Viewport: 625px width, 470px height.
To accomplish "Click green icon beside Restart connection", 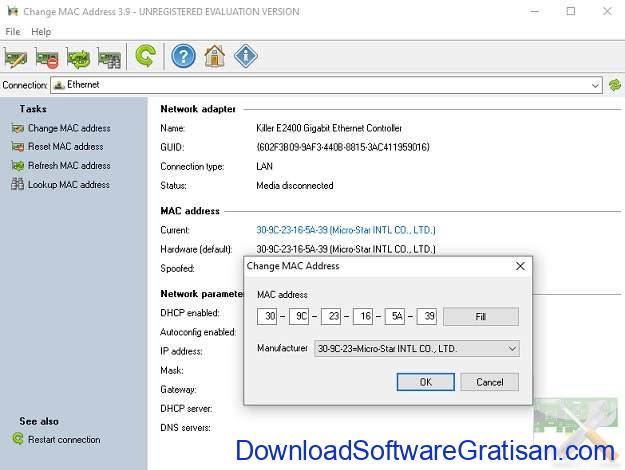I will coord(18,439).
